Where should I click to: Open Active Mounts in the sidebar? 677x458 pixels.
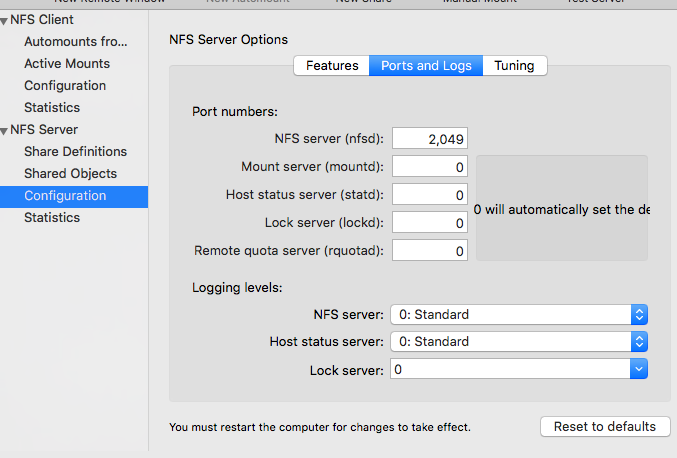pyautogui.click(x=67, y=63)
